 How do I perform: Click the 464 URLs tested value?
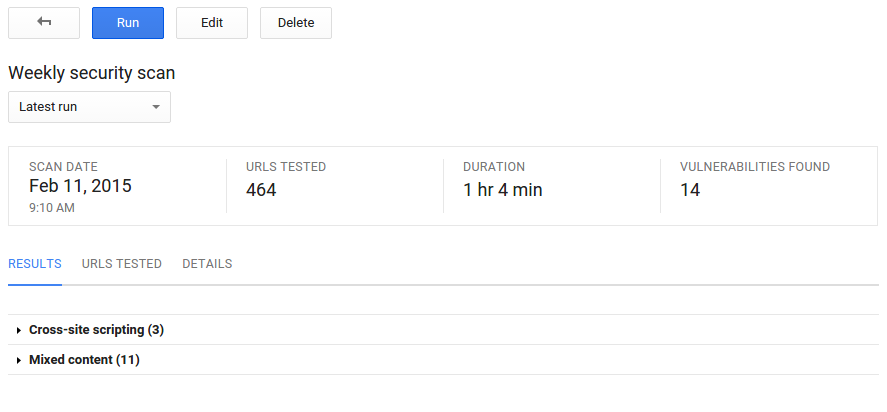(261, 190)
